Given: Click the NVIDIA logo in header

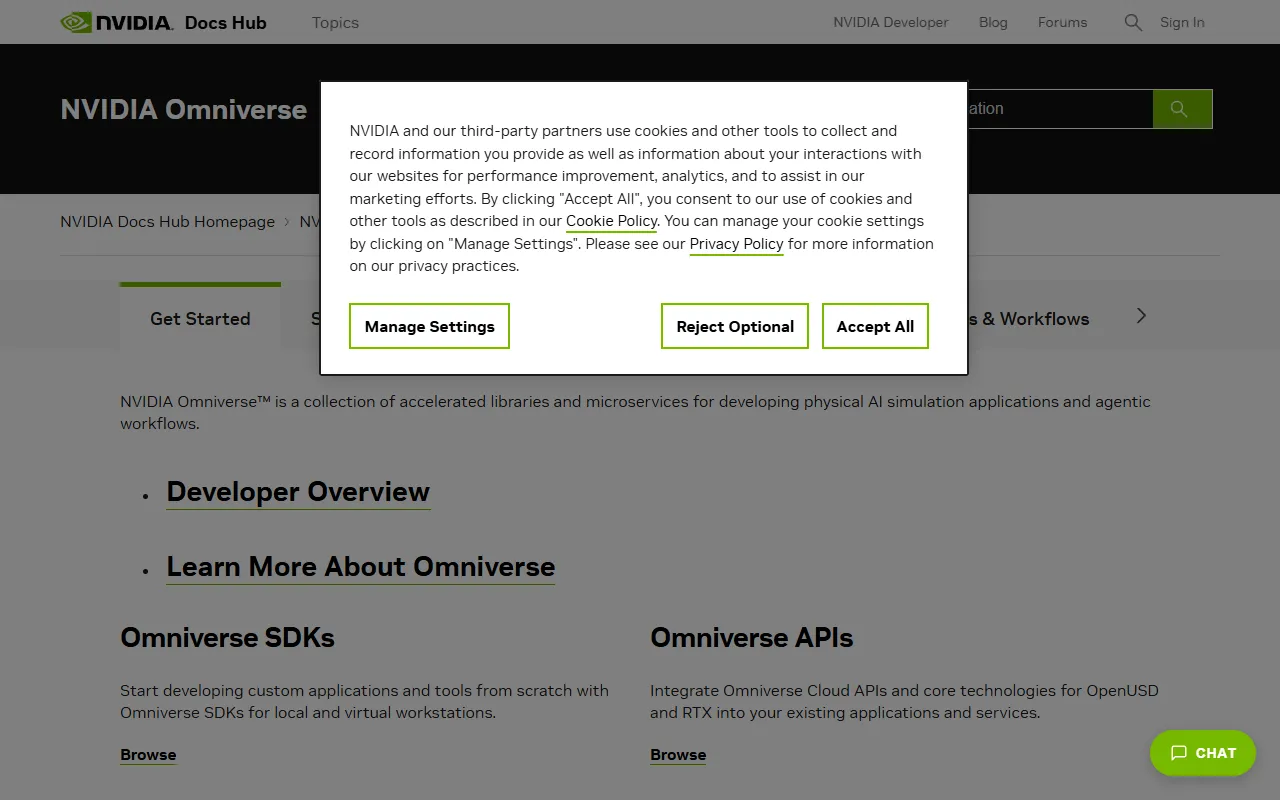Looking at the screenshot, I should tap(116, 22).
